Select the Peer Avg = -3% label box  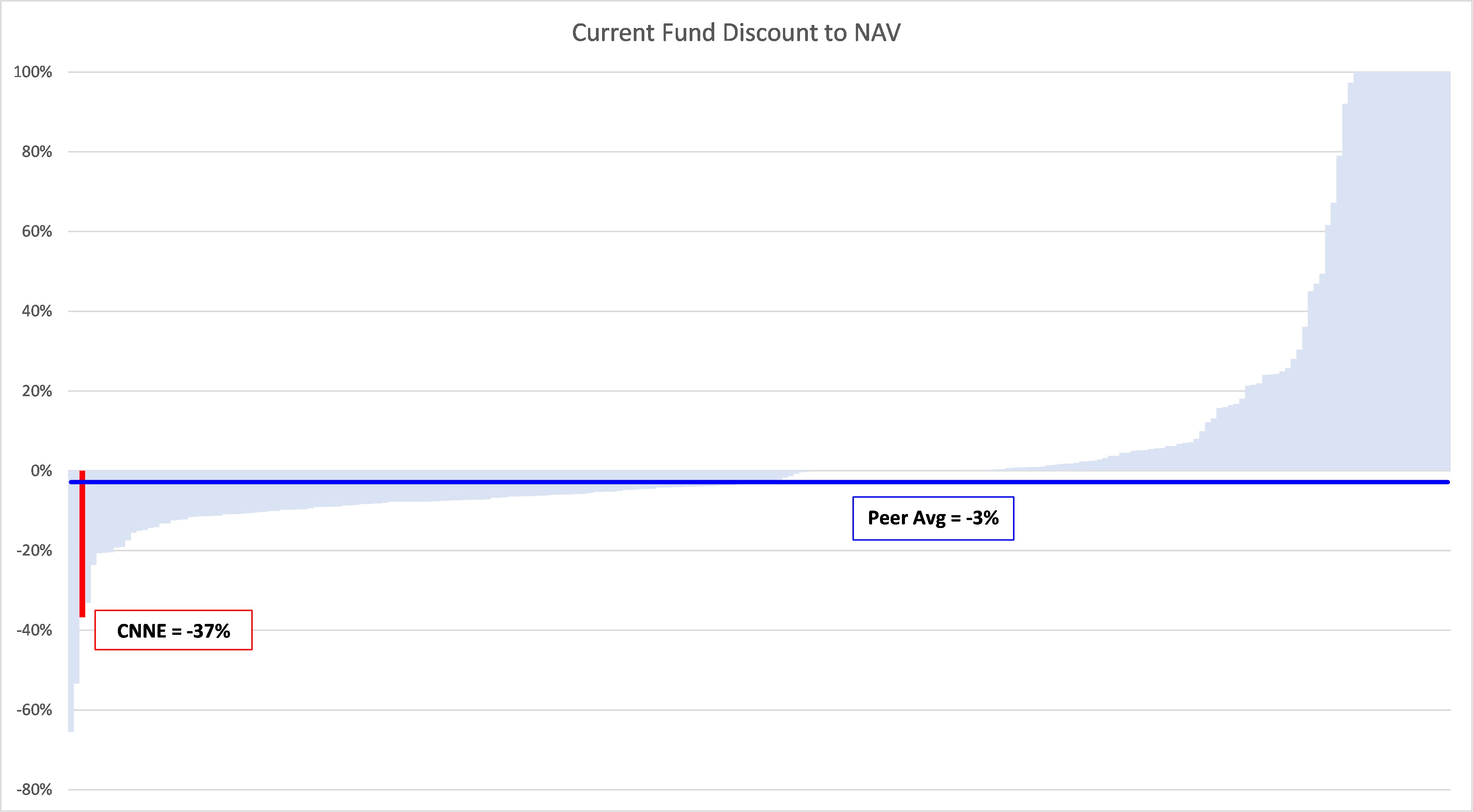pyautogui.click(x=933, y=518)
